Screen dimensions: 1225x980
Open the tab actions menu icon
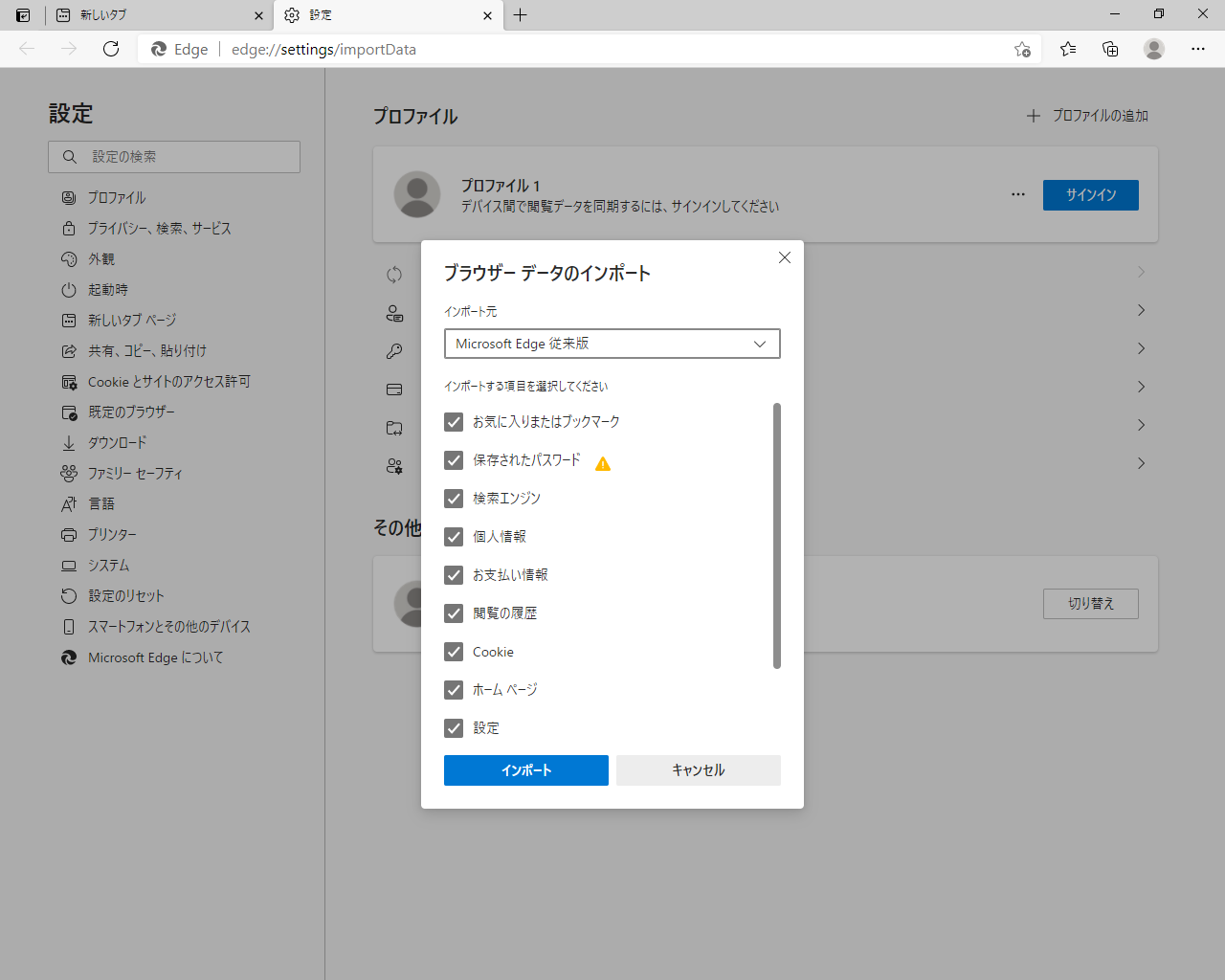click(23, 15)
